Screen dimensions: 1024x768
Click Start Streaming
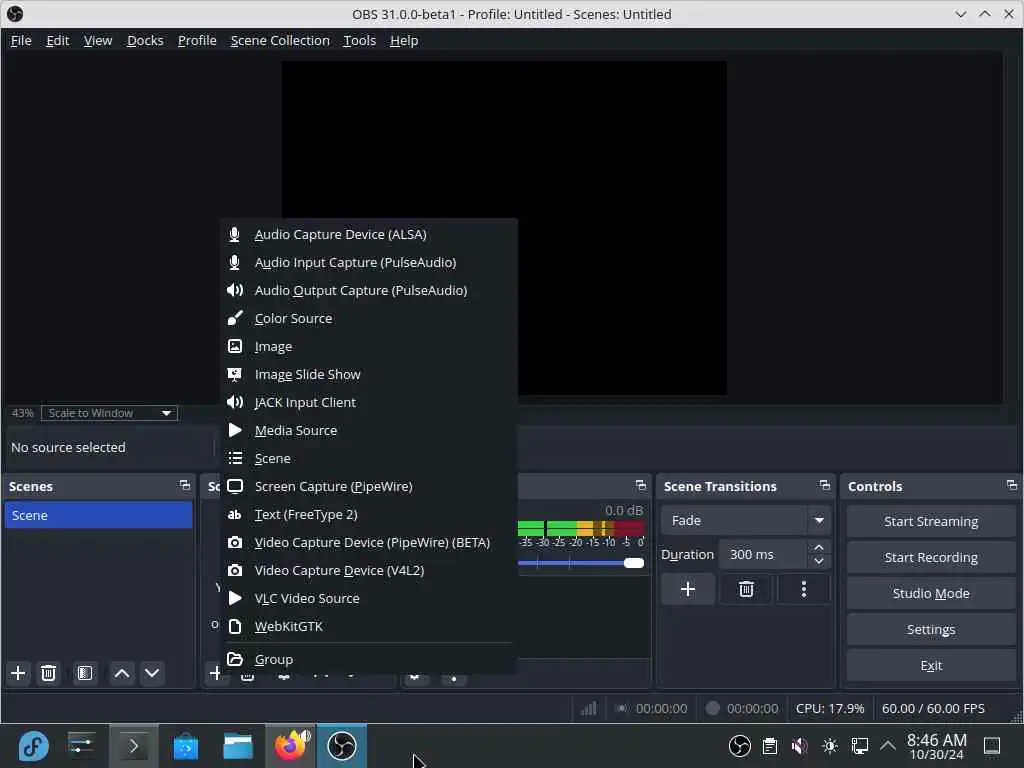coord(931,522)
